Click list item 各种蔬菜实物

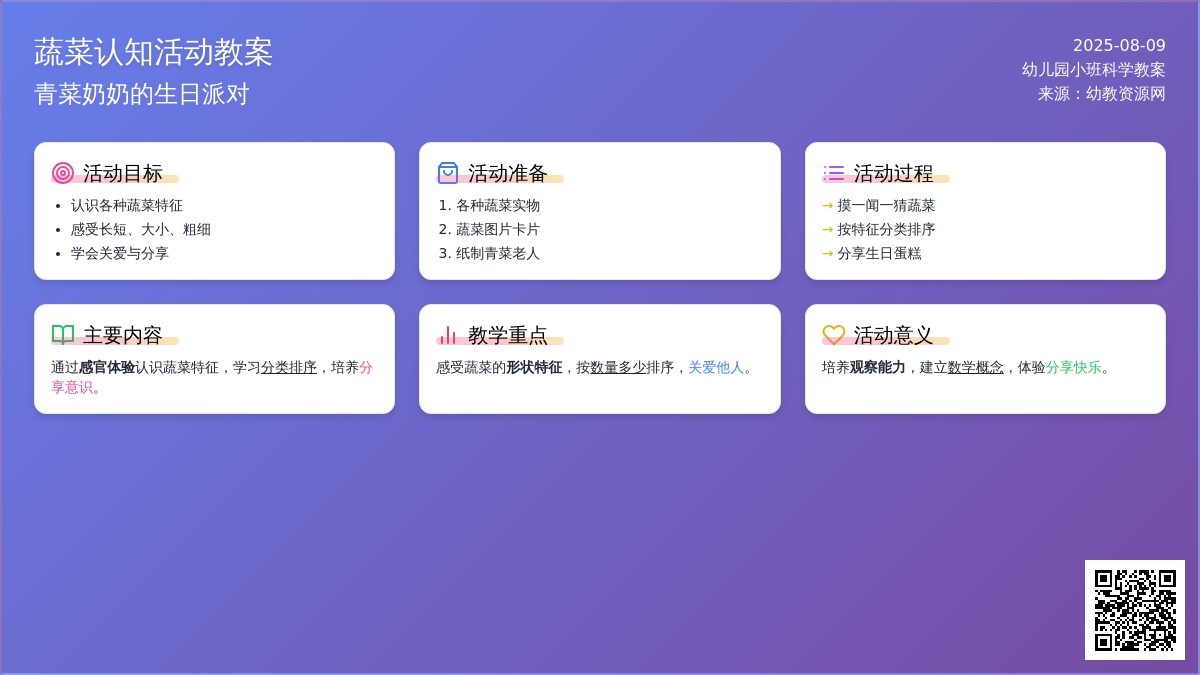tap(498, 205)
